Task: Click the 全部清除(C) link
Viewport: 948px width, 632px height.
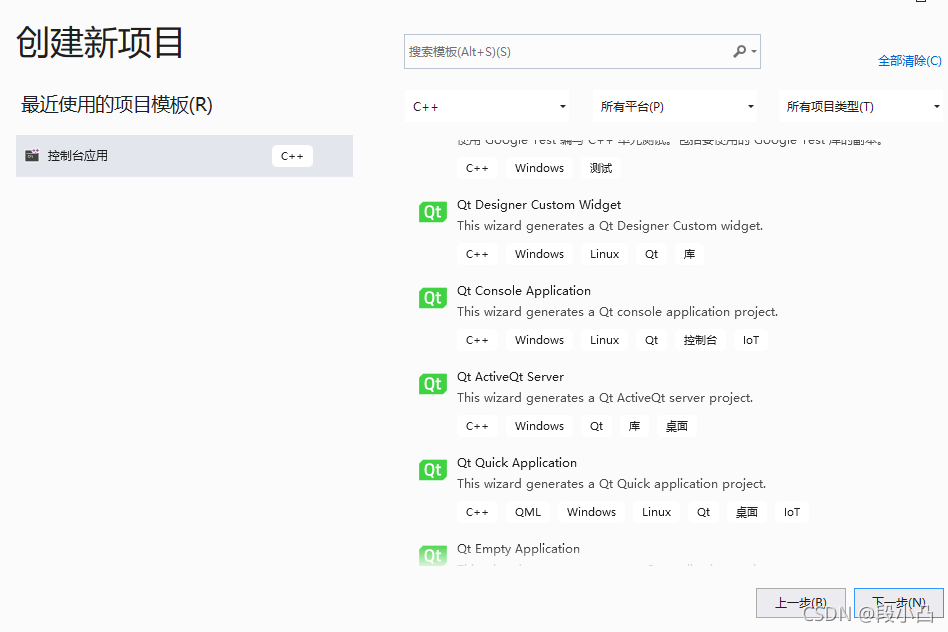Action: (x=909, y=60)
